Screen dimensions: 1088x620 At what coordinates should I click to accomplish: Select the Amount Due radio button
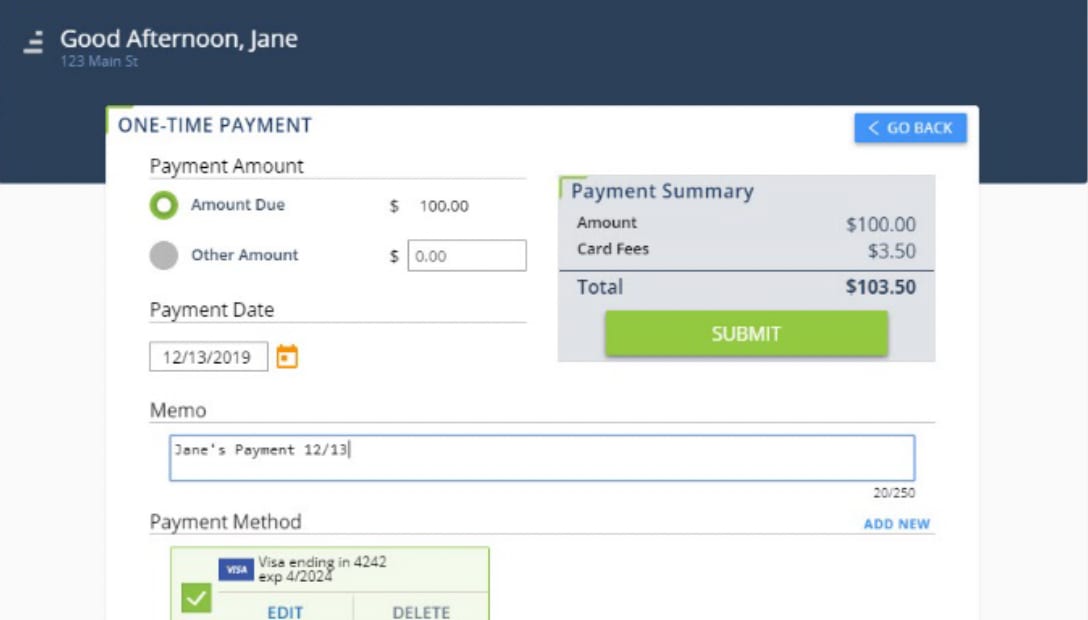(164, 205)
